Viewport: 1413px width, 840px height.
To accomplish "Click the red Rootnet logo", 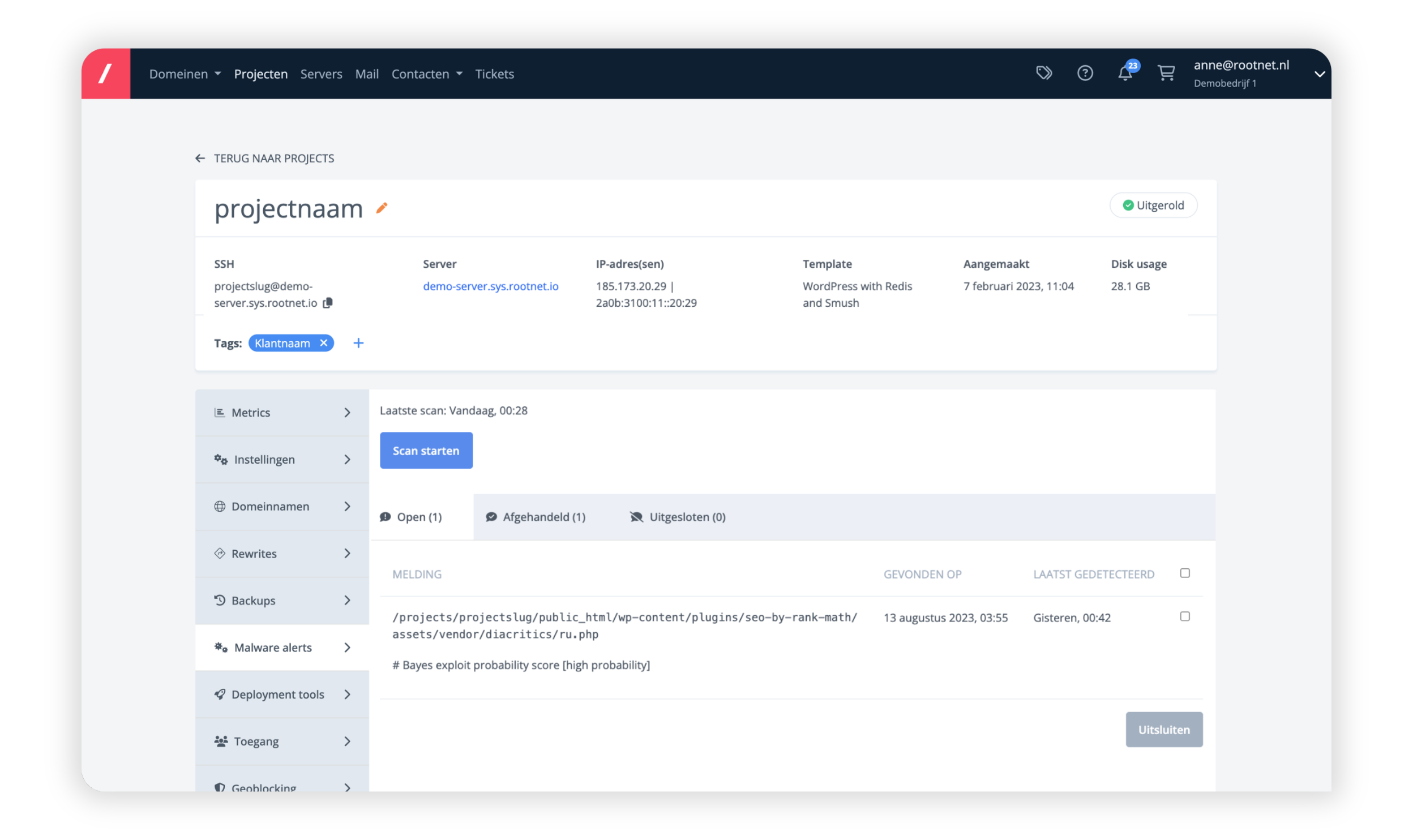I will (x=106, y=73).
